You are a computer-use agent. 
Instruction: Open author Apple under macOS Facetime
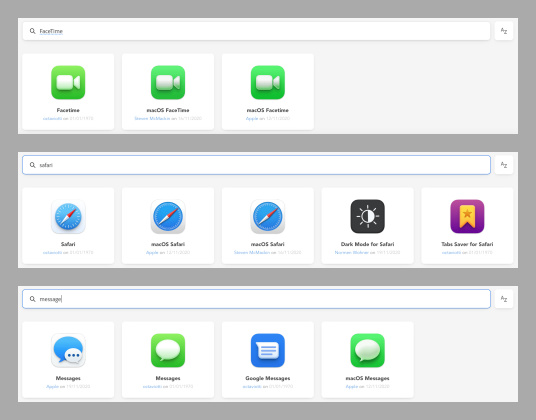(252, 119)
